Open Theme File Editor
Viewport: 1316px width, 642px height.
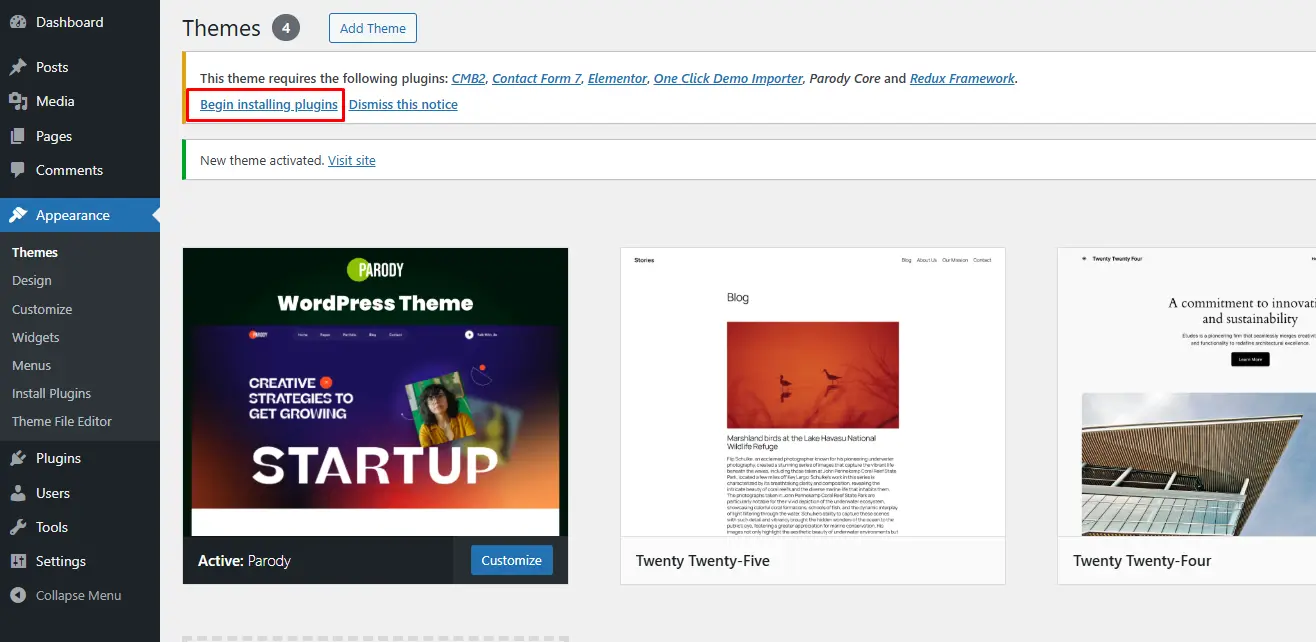click(62, 421)
